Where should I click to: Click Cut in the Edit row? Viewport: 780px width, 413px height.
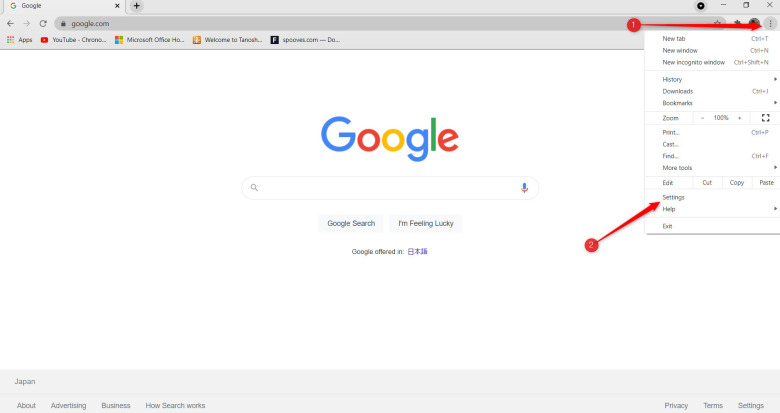coord(707,183)
